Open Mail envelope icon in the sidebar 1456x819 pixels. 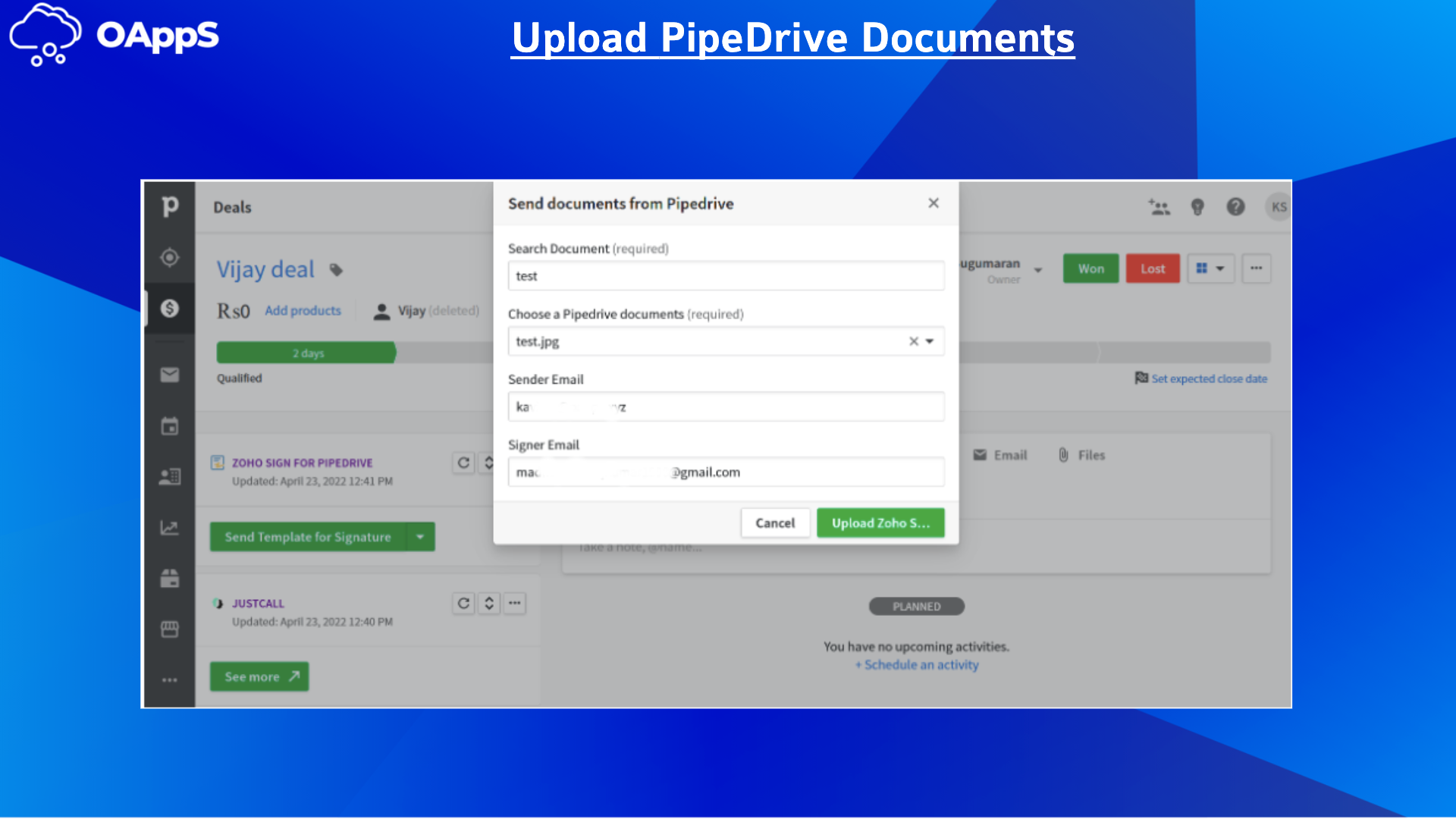(x=170, y=375)
